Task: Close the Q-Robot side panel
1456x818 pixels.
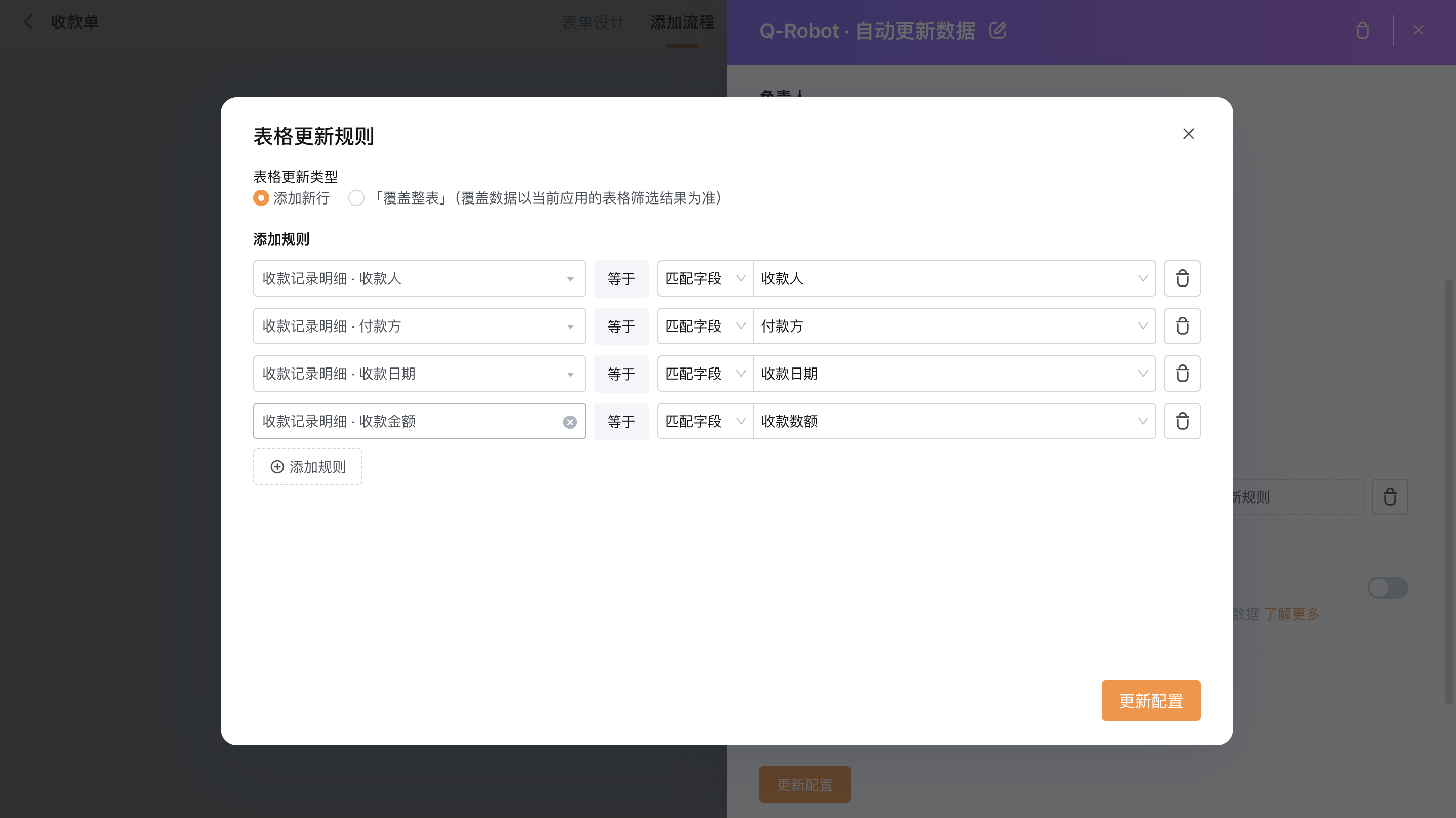Action: click(1418, 30)
